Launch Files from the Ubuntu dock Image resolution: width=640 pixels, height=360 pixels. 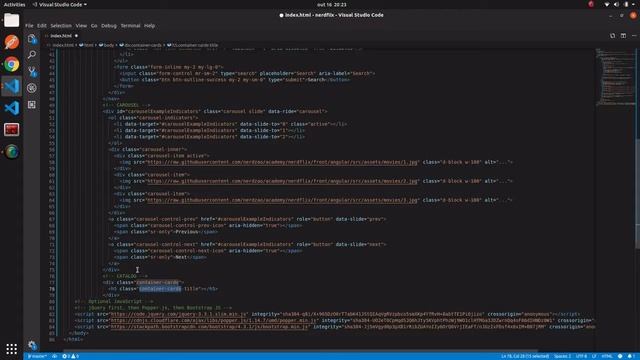(11, 20)
